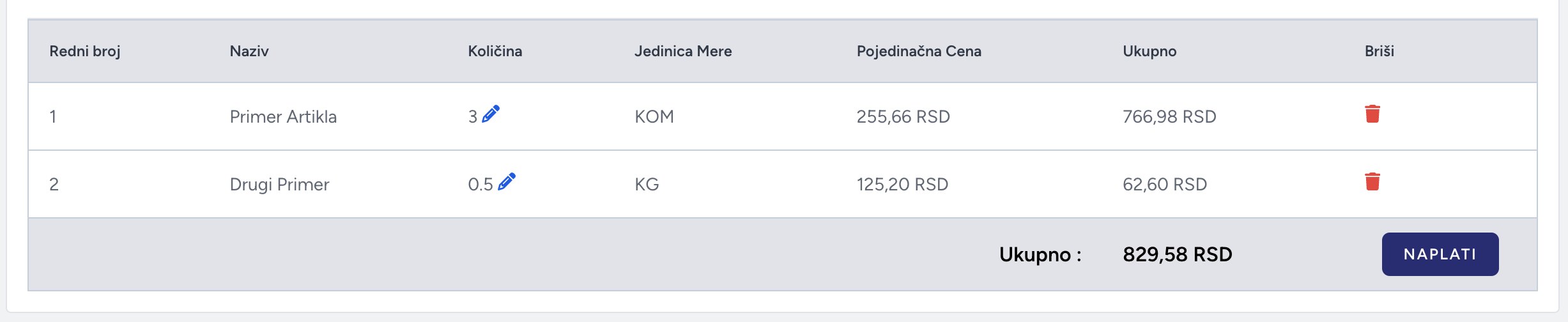Click the 255,66 RSD unit price
Image resolution: width=1568 pixels, height=322 pixels.
click(903, 116)
